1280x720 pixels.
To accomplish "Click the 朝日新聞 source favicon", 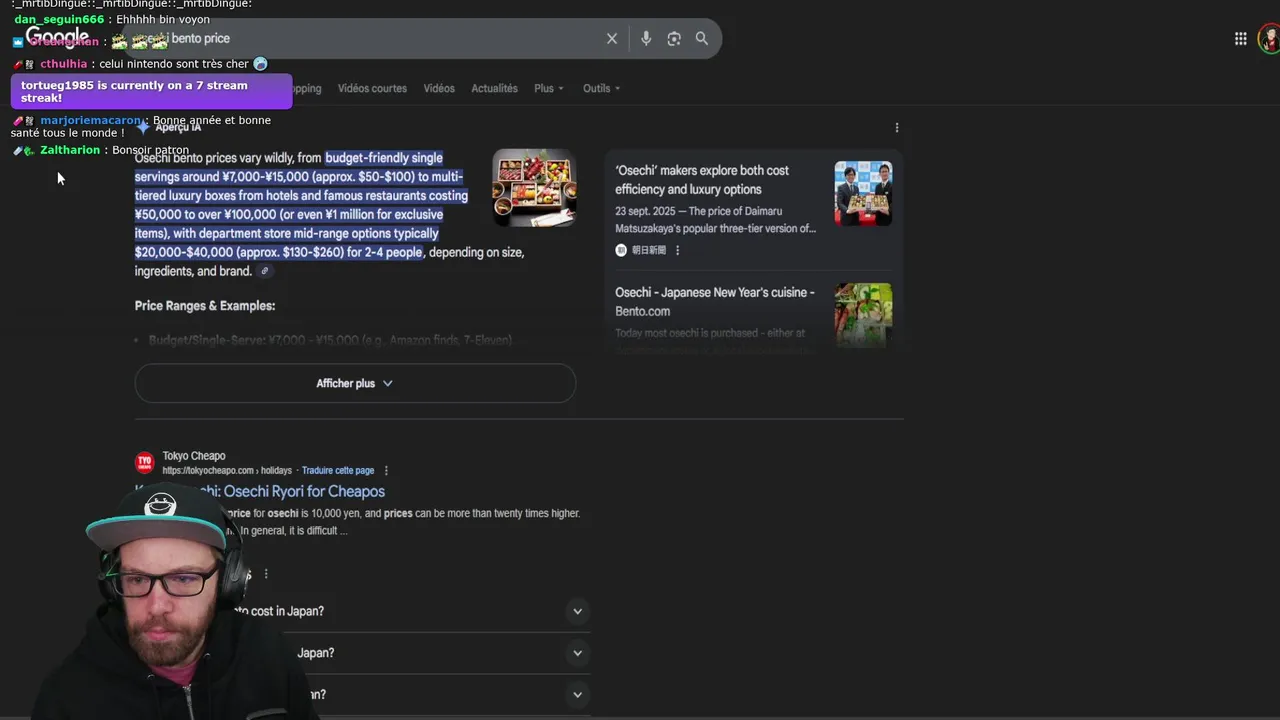I will pyautogui.click(x=621, y=250).
